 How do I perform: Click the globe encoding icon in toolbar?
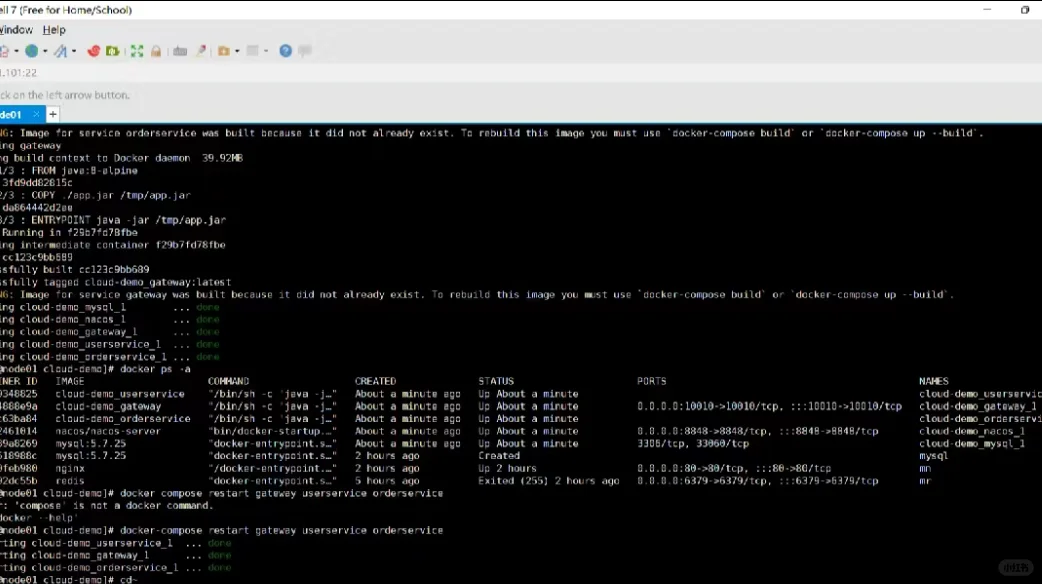click(31, 51)
